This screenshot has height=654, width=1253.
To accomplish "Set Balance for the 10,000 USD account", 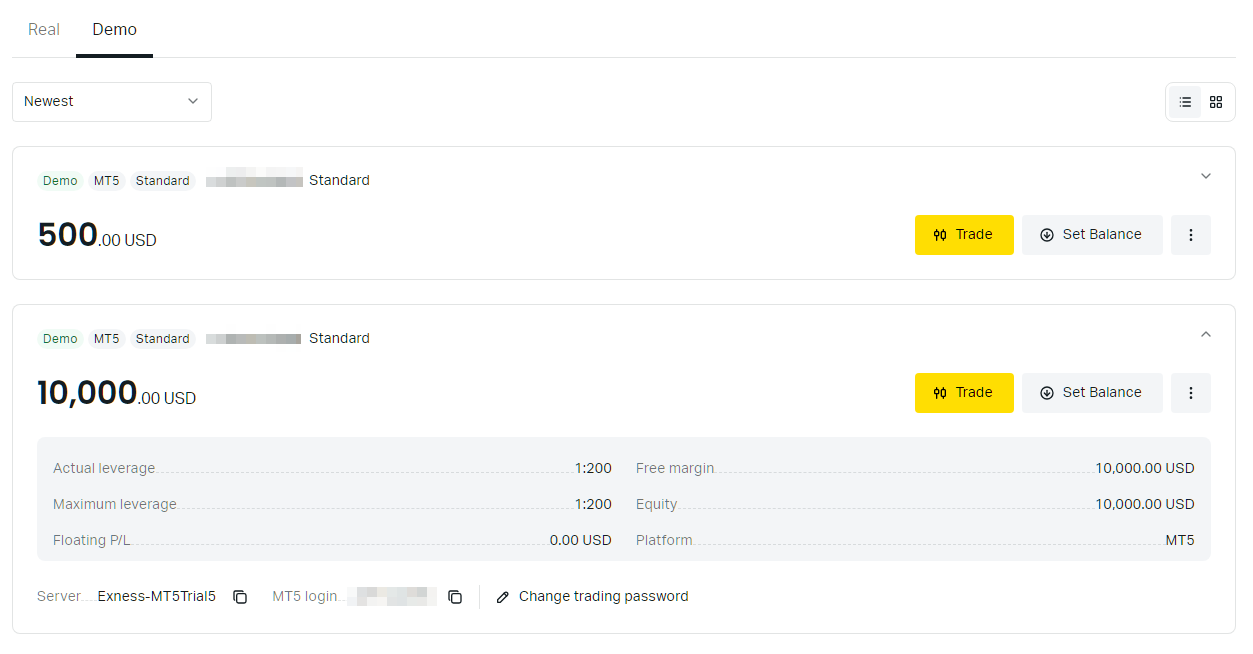I will click(1091, 393).
